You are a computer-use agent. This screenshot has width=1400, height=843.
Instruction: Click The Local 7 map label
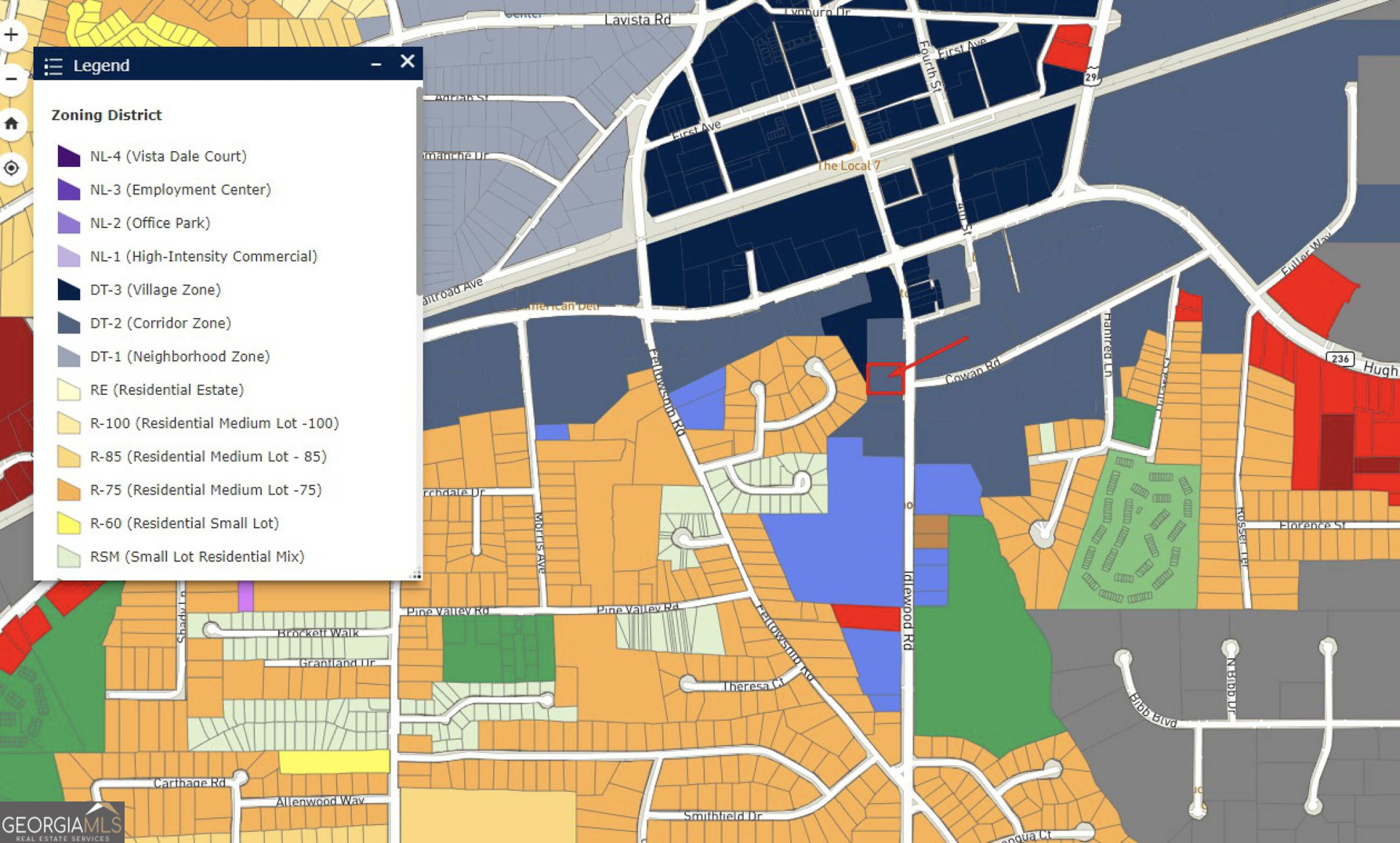coord(848,166)
